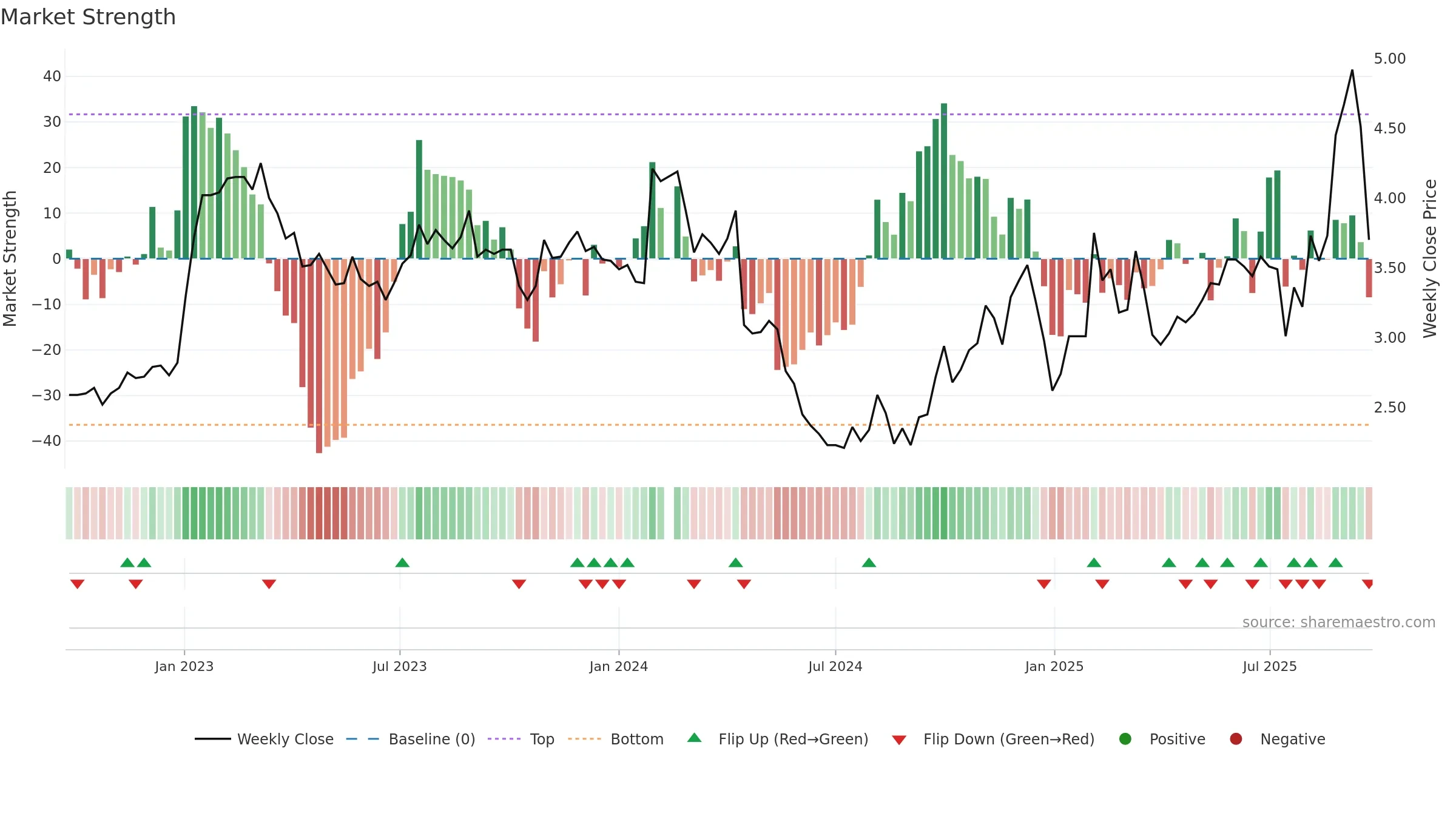Click the Jan 2024 x-axis label
This screenshot has height=819, width=1456.
[619, 666]
